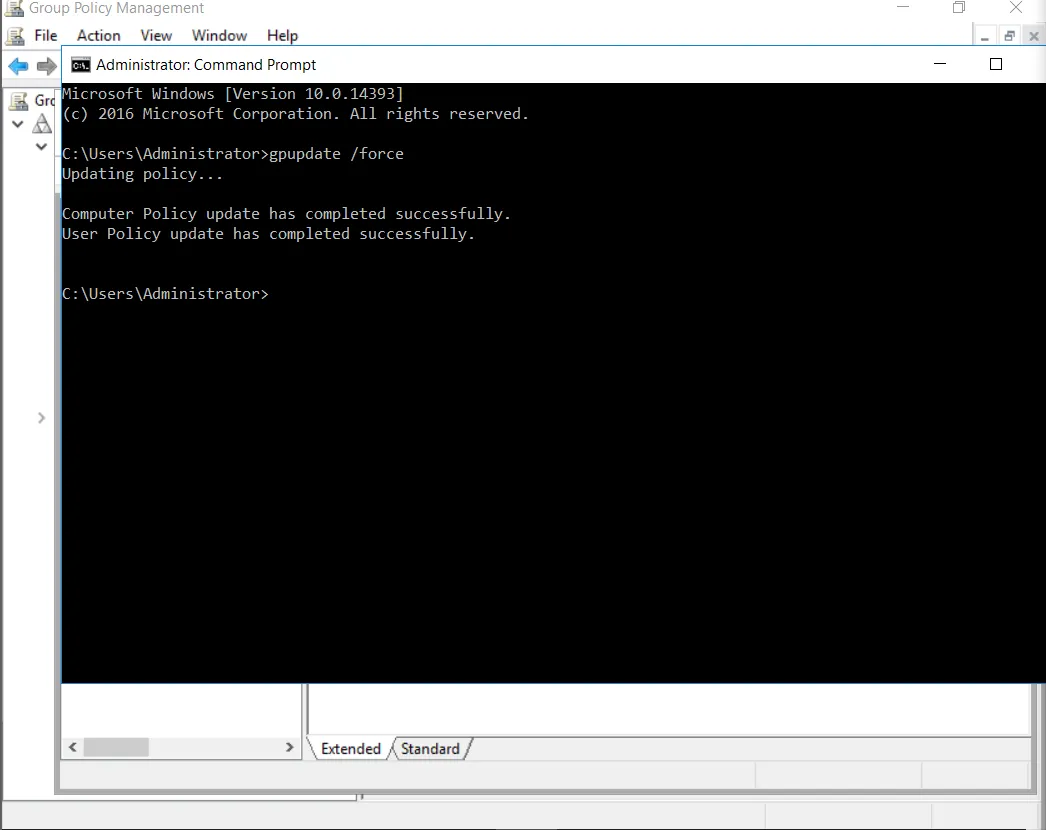
Task: Click 'User Policy update has completed successfully.' line
Action: (268, 234)
